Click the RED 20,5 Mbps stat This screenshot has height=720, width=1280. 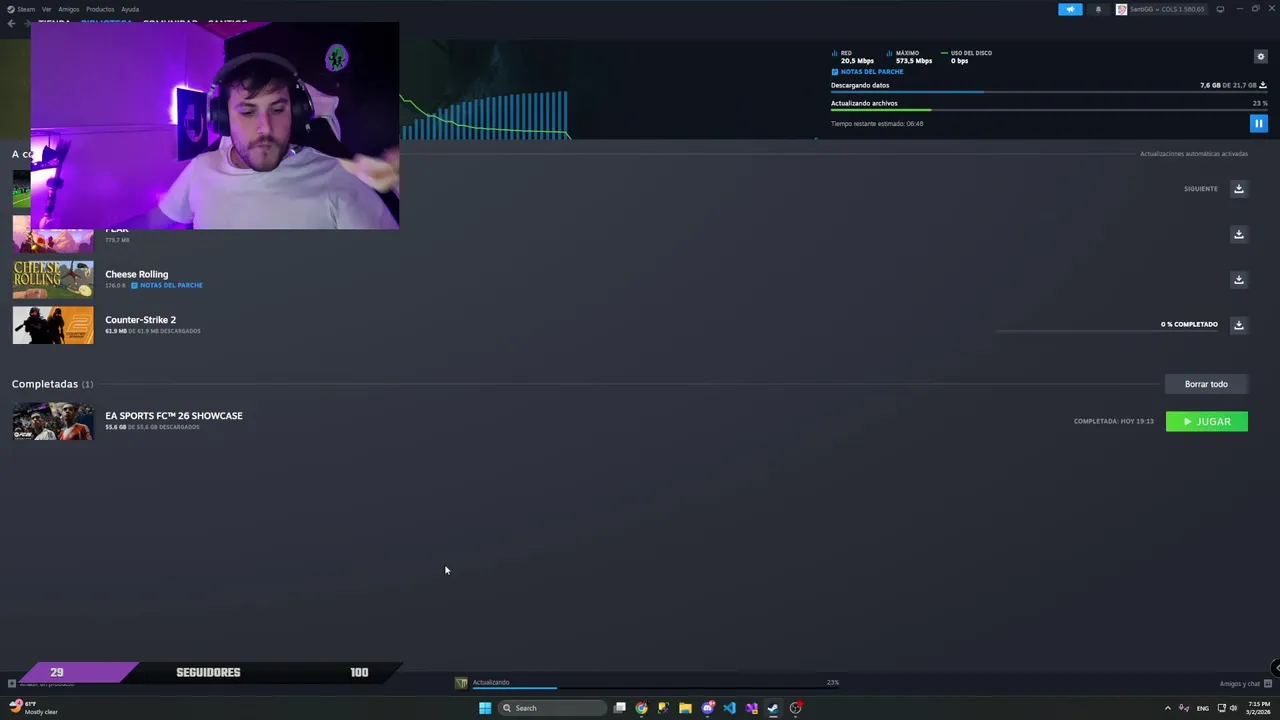(852, 57)
